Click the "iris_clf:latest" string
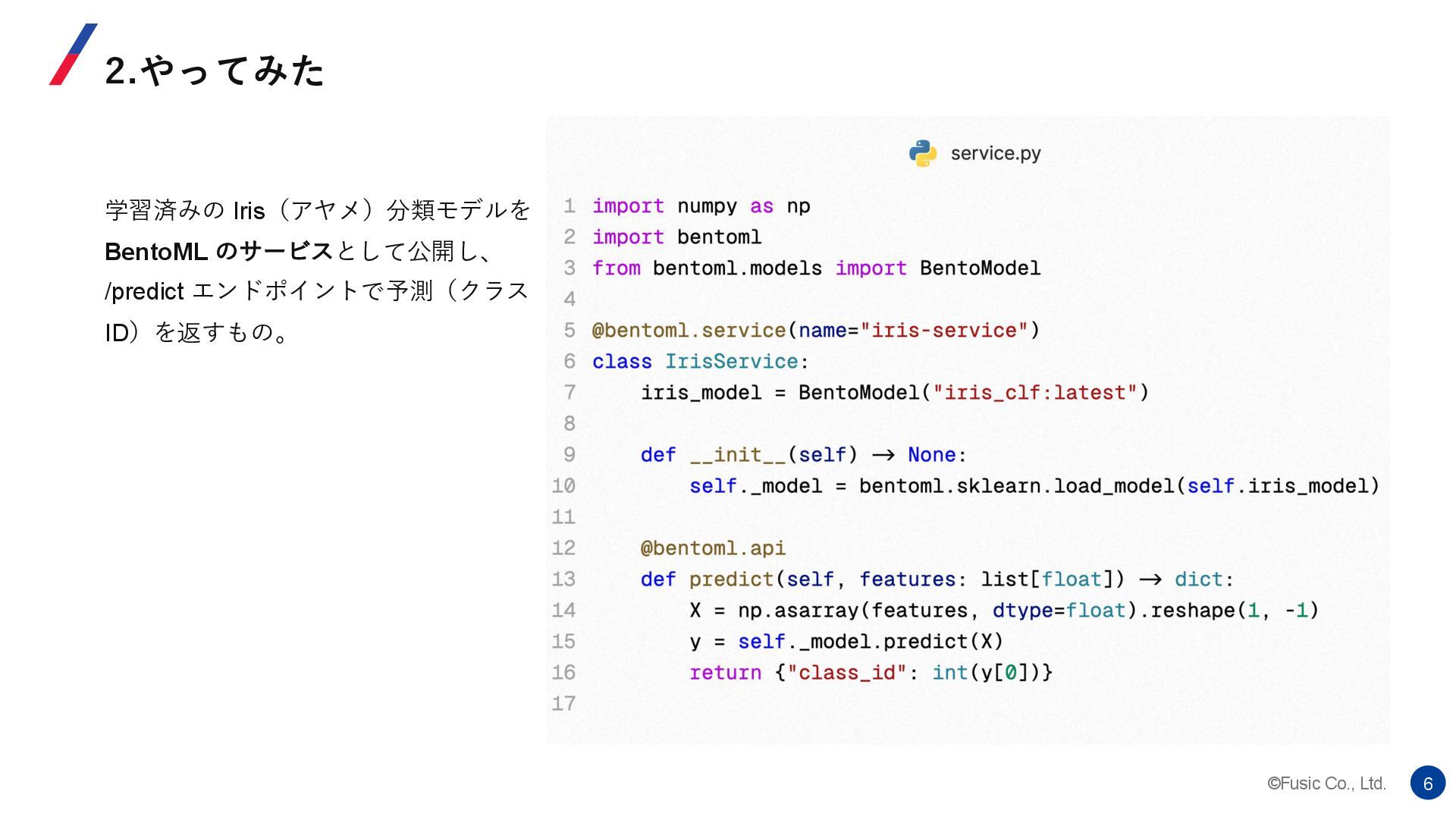The image size is (1456, 819). tap(1034, 393)
